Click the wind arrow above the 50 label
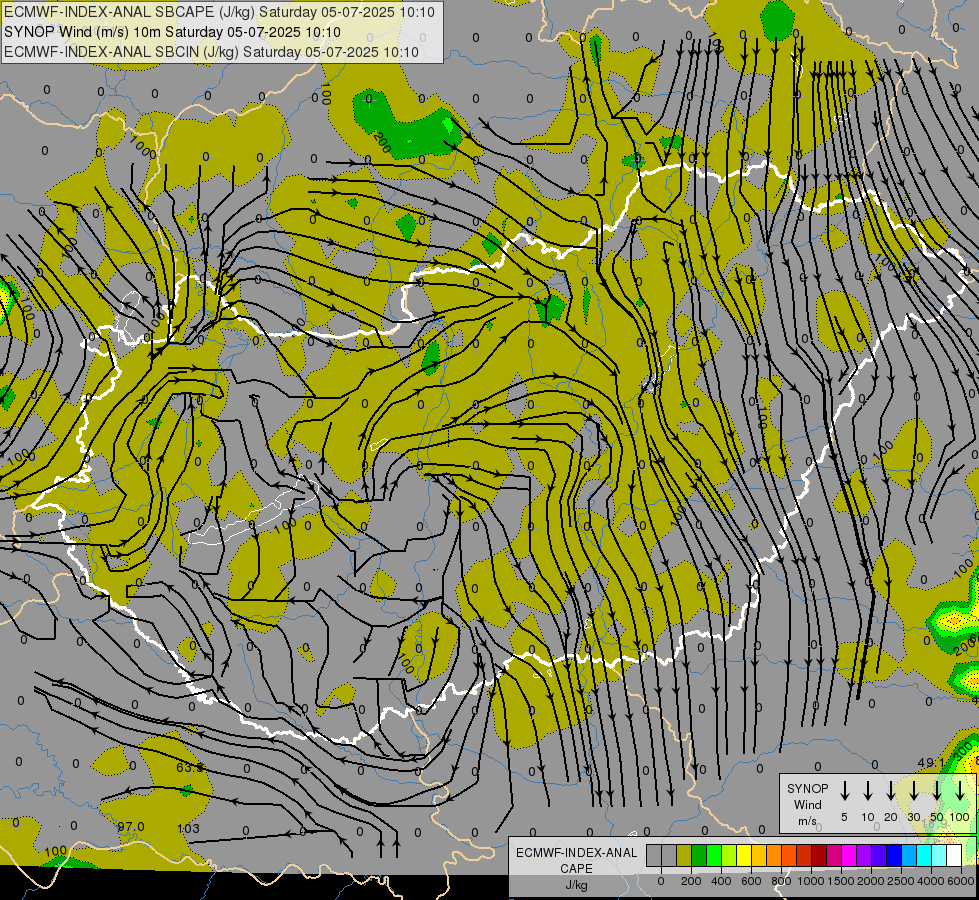979x900 pixels. tap(937, 790)
